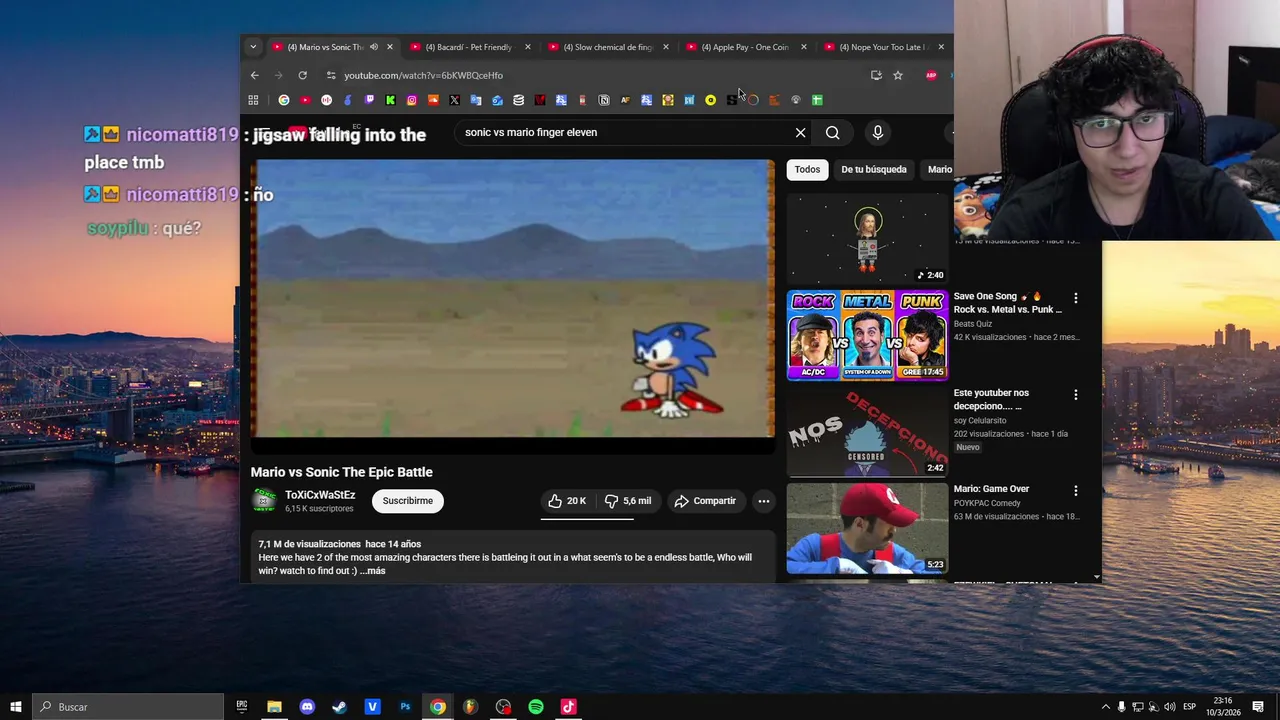Open the Mario red cap video thumbnail
The image size is (1280, 720).
click(867, 528)
